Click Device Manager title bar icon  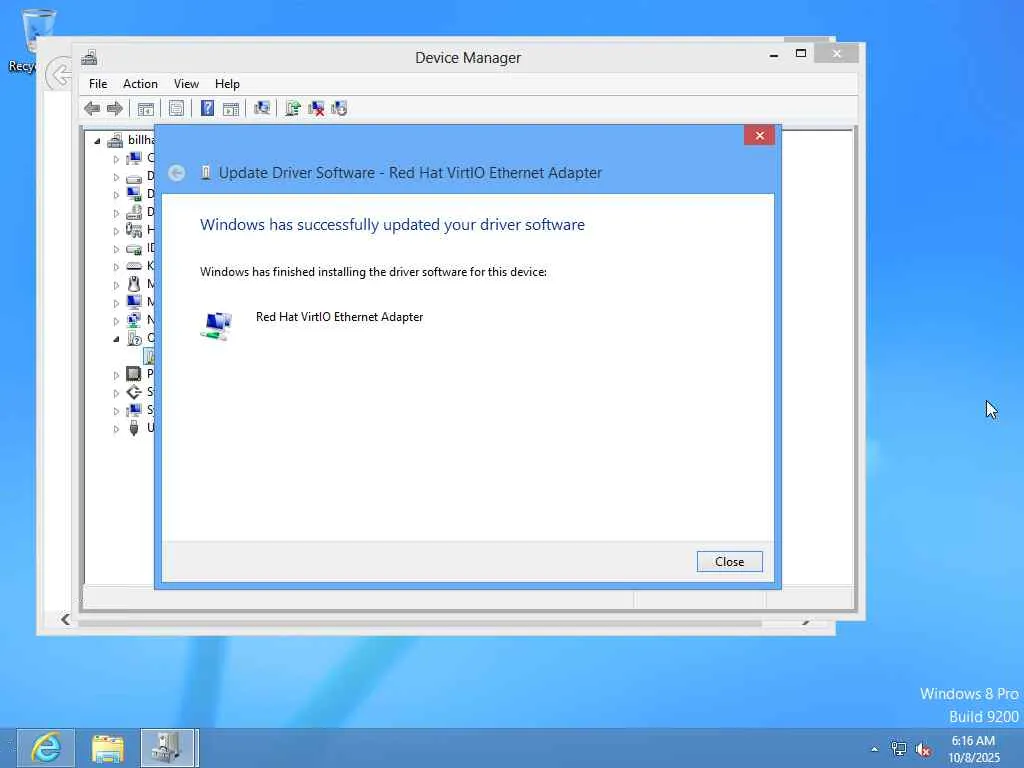[x=89, y=57]
